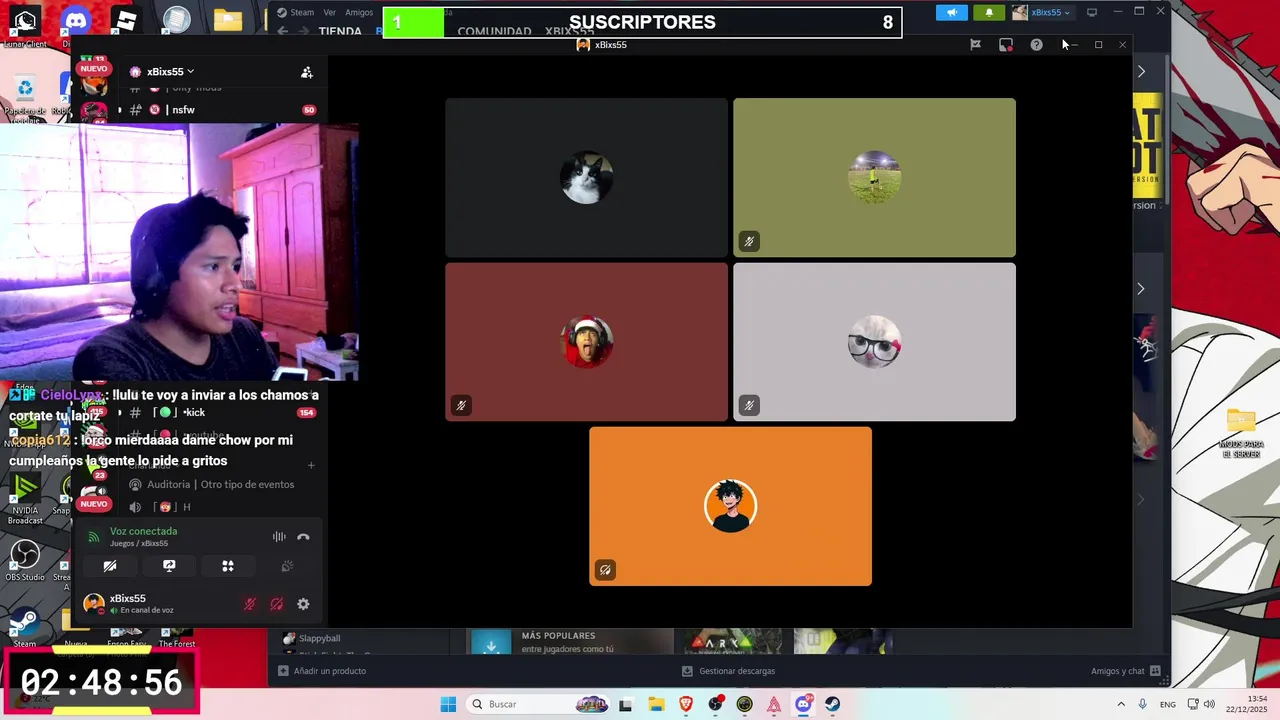Open the soundboard button in voice panel
The image size is (1280, 720).
[x=287, y=566]
